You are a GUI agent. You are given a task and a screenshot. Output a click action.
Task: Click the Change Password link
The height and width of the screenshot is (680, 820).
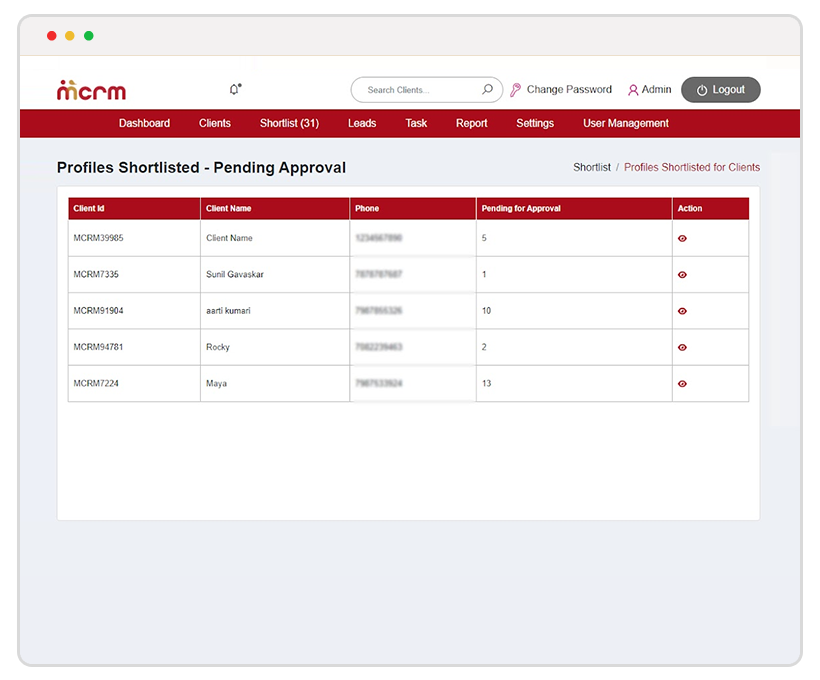(x=568, y=90)
